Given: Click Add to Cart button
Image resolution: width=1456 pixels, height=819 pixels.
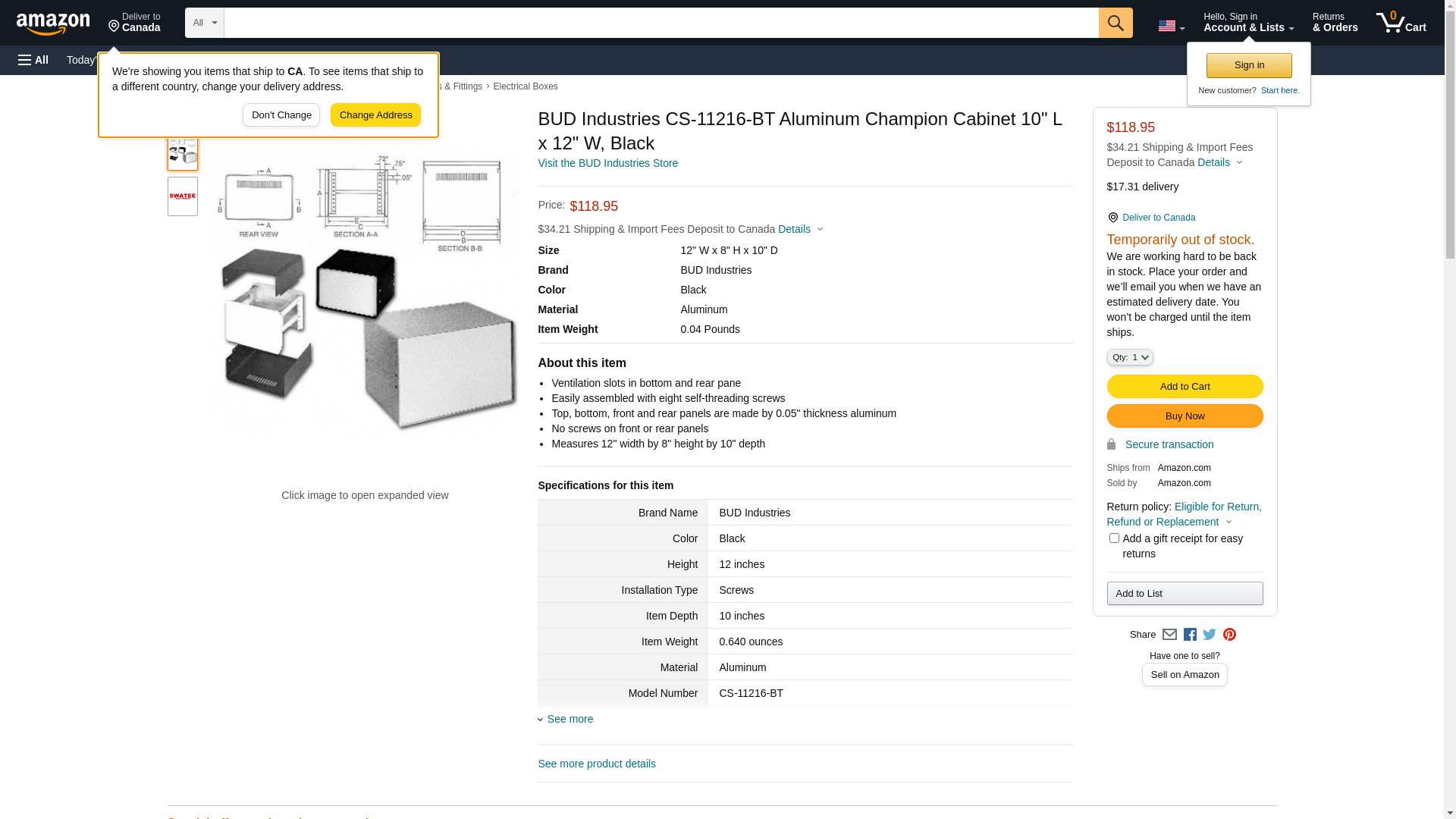Looking at the screenshot, I should click(x=1185, y=387).
